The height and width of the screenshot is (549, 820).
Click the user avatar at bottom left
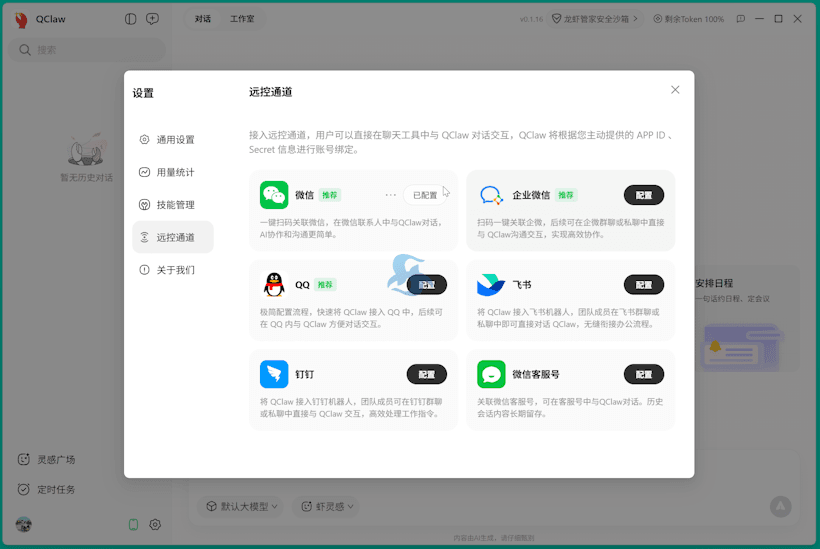tap(24, 524)
